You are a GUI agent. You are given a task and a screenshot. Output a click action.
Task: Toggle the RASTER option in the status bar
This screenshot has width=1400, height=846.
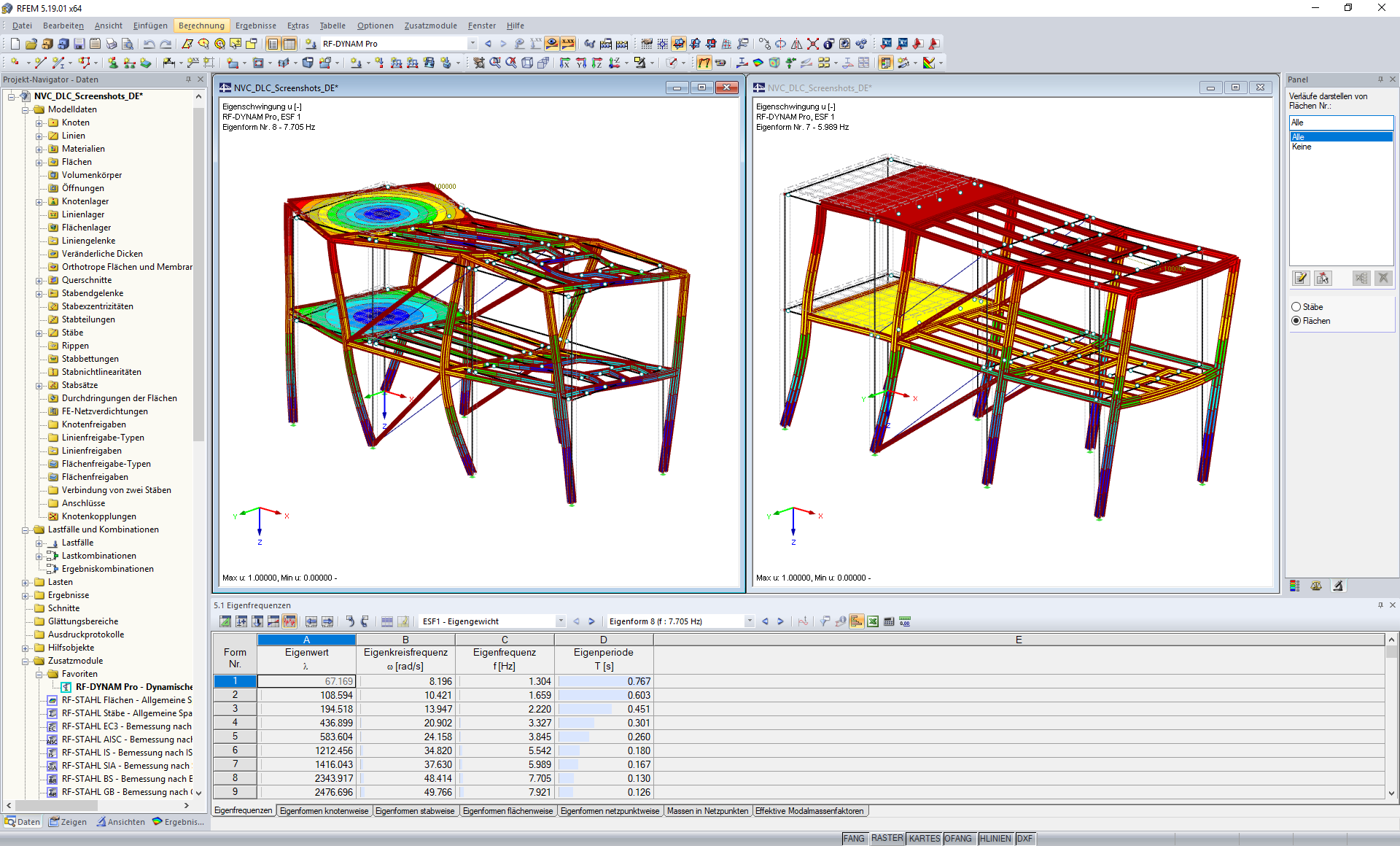[886, 838]
